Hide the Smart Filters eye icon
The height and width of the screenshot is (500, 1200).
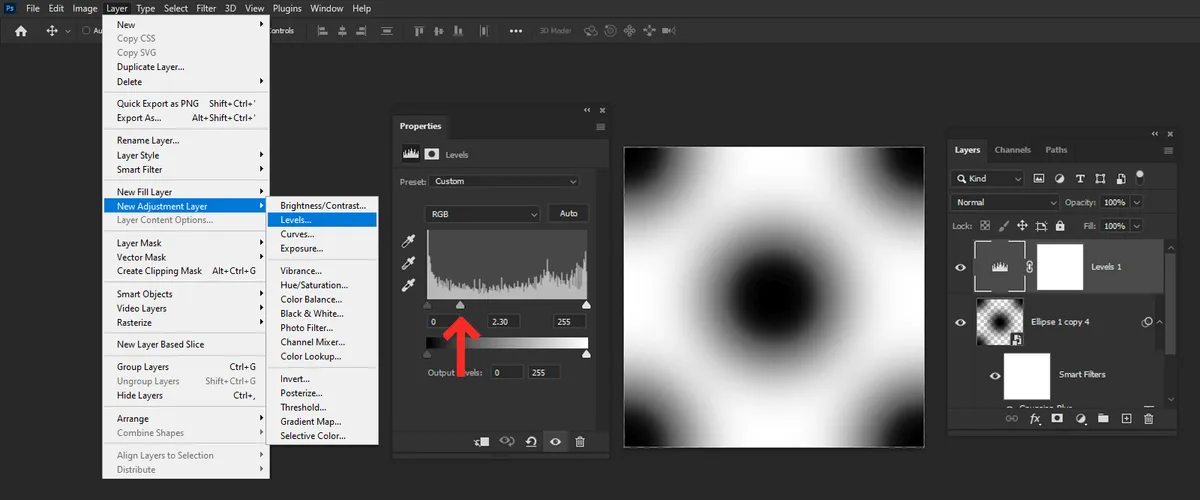coord(995,376)
